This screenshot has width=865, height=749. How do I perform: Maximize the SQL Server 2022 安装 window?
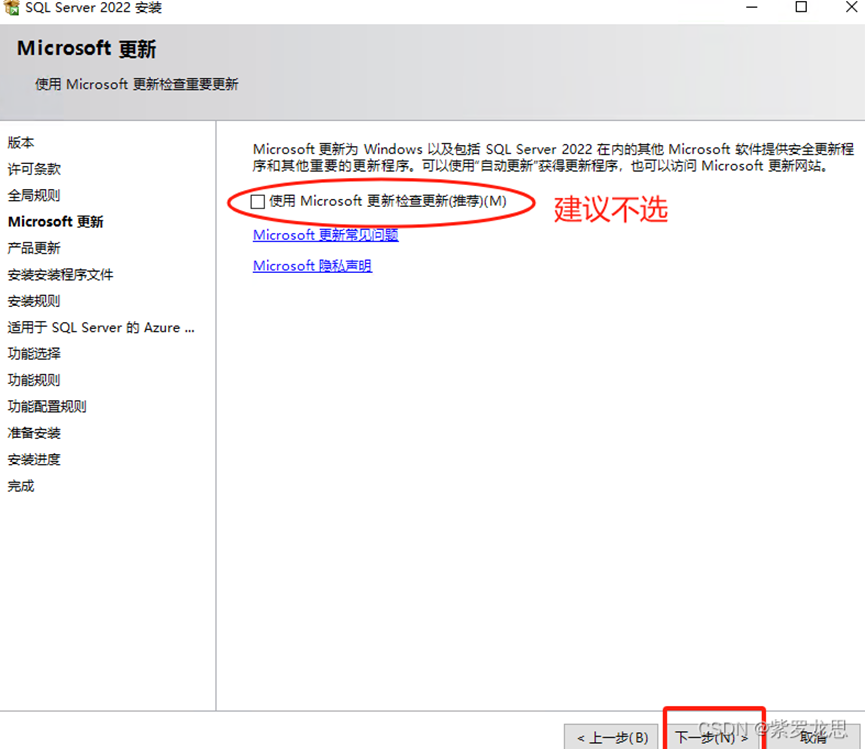coord(801,7)
